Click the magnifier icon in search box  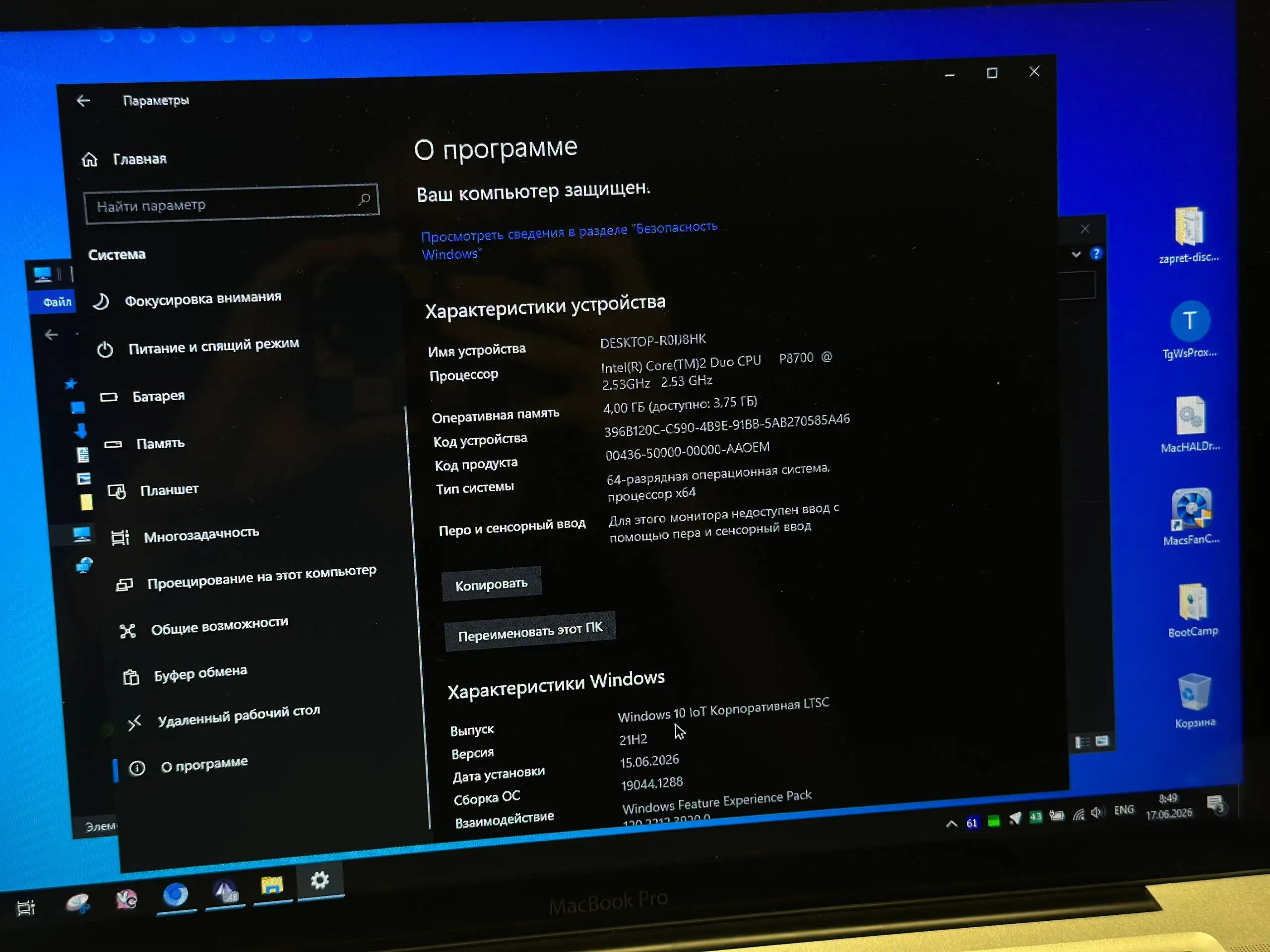[364, 199]
